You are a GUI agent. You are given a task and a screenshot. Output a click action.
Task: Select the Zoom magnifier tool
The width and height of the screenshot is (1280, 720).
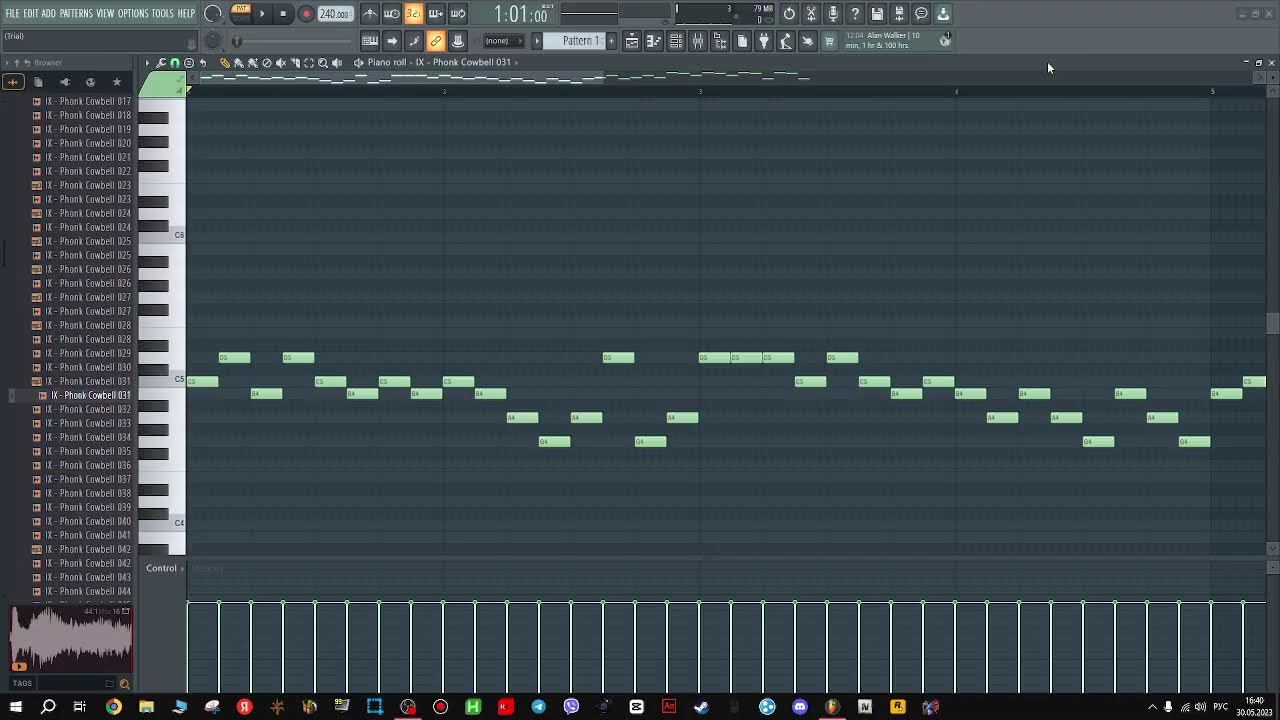pyautogui.click(x=323, y=63)
